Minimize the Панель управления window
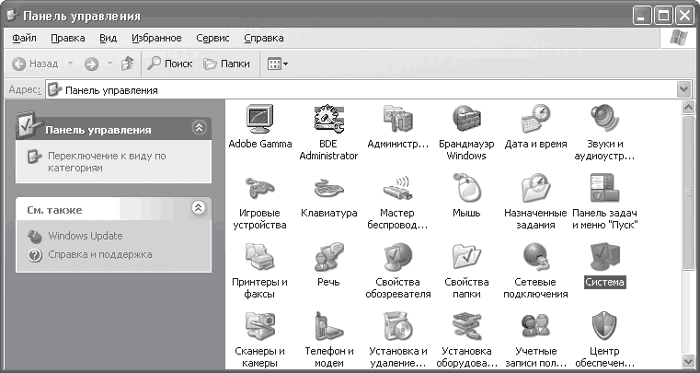 pos(642,16)
